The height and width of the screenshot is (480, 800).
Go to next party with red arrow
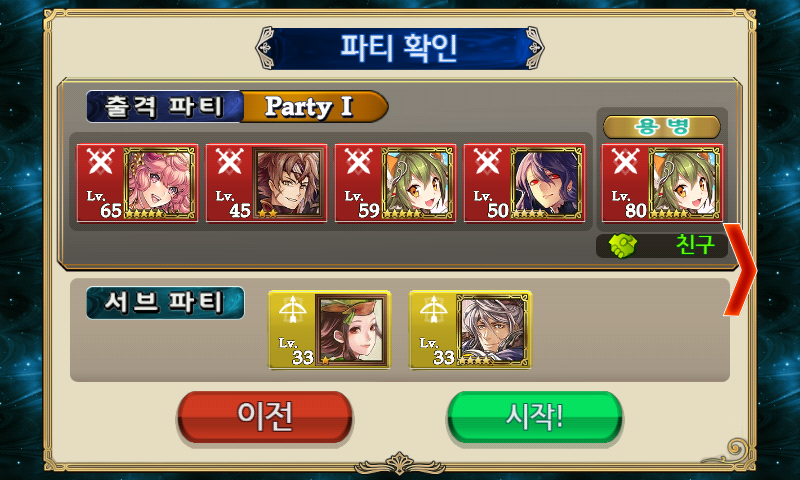[740, 269]
